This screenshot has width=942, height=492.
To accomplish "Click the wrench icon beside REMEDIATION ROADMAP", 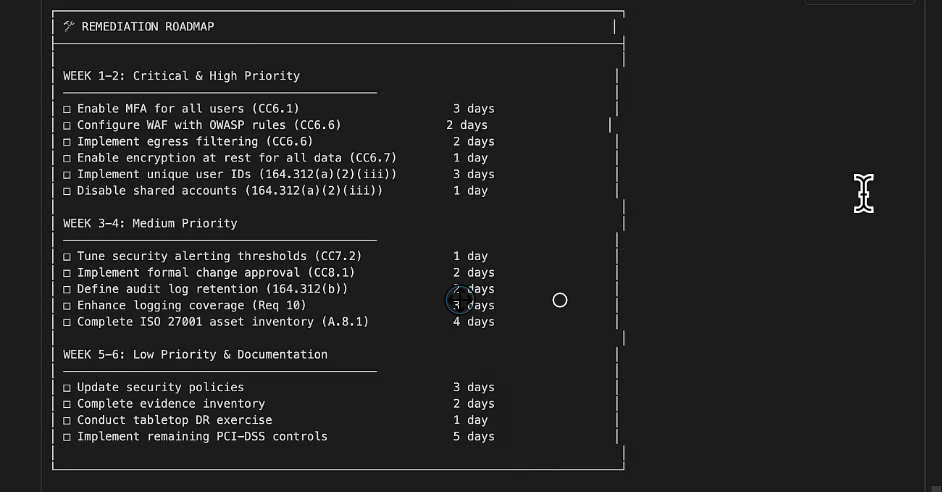I will pos(68,27).
